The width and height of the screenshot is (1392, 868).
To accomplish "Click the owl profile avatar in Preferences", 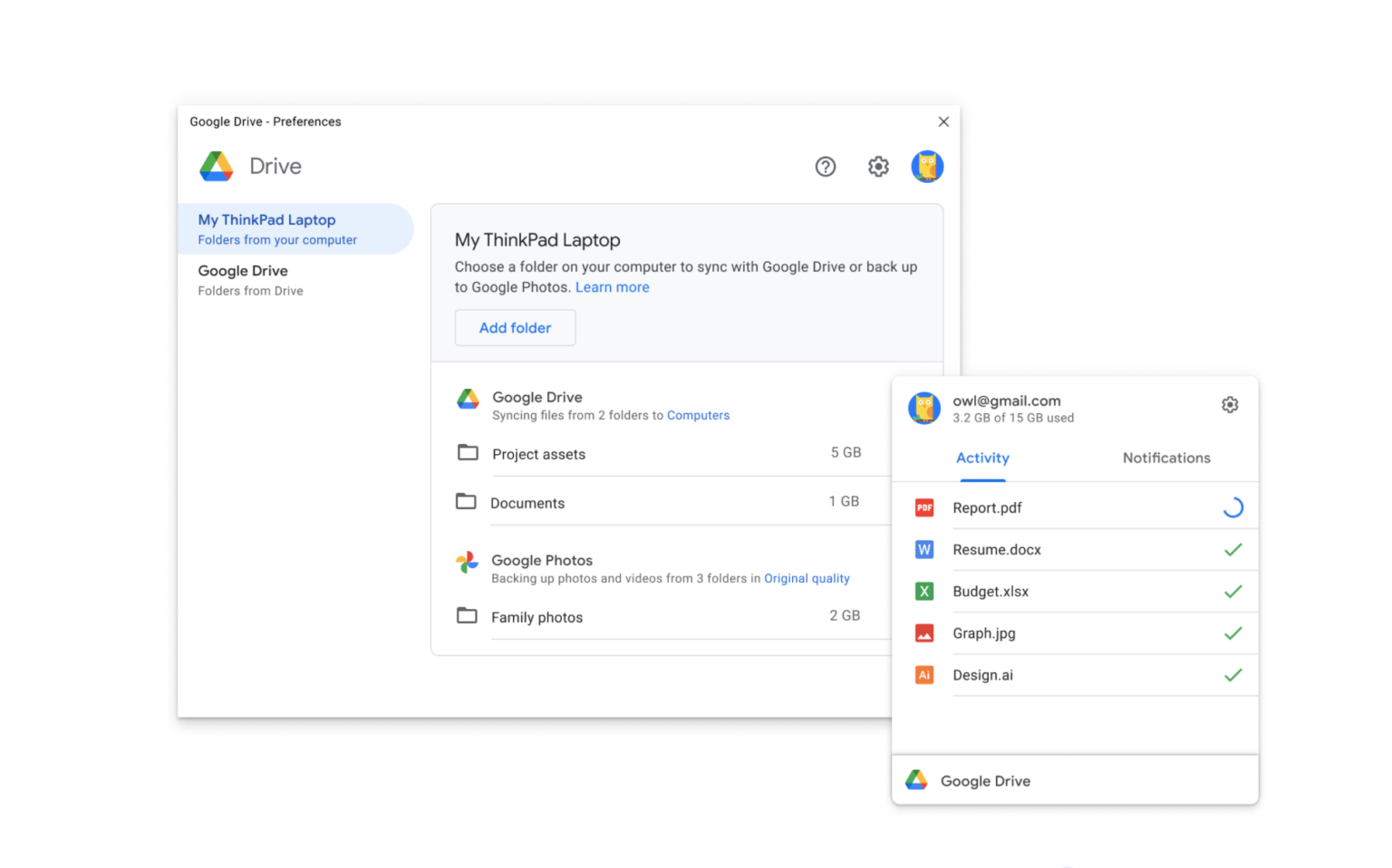I will coord(927,166).
